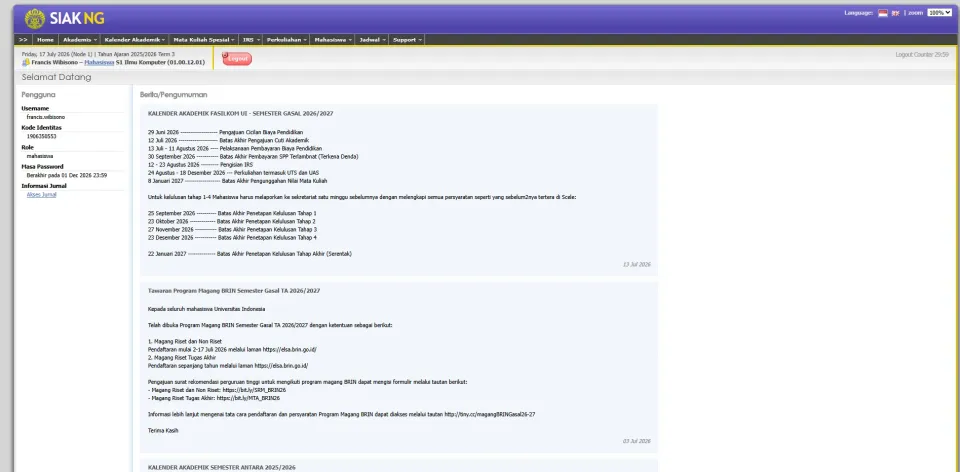
Task: Expand the Perkuliahan menu
Action: click(x=287, y=40)
